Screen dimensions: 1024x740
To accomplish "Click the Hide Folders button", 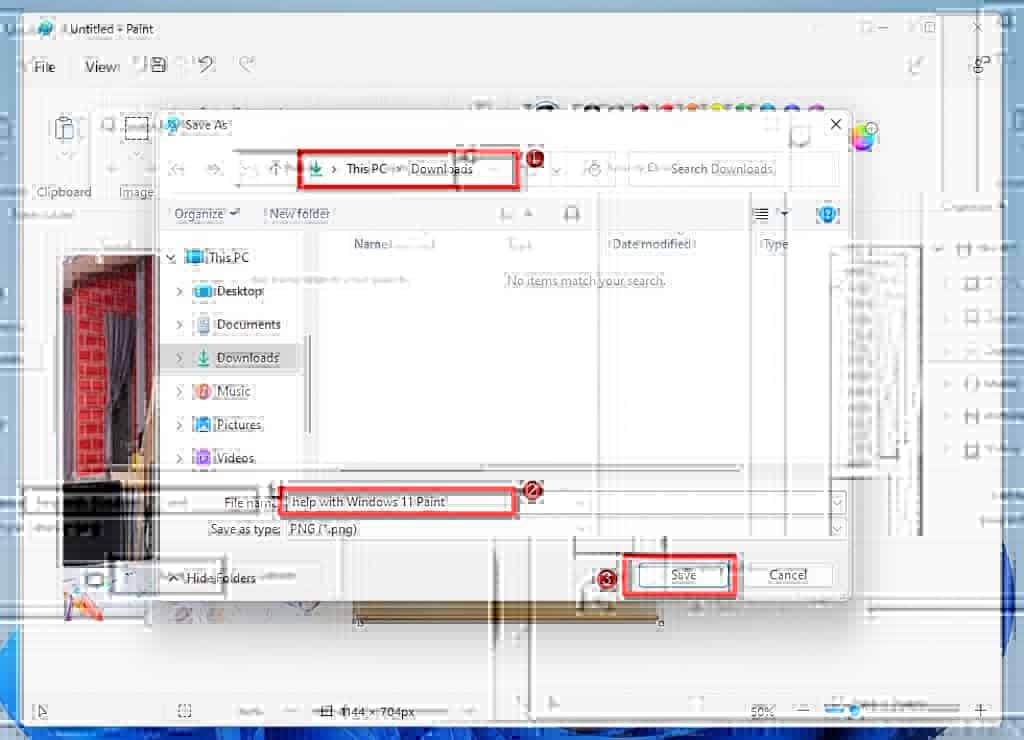I will pos(212,578).
